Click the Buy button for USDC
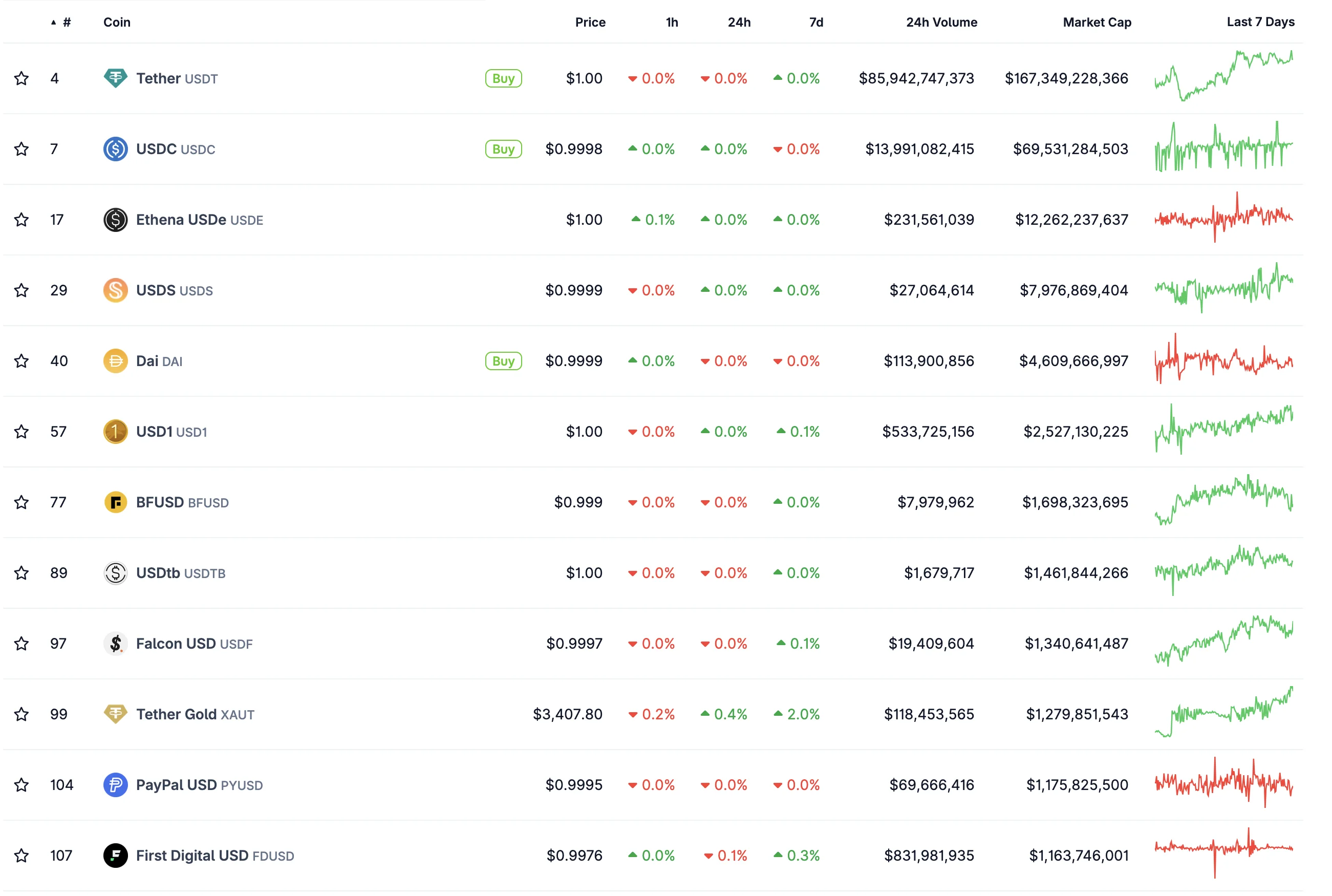The width and height of the screenshot is (1332, 896). coord(503,148)
